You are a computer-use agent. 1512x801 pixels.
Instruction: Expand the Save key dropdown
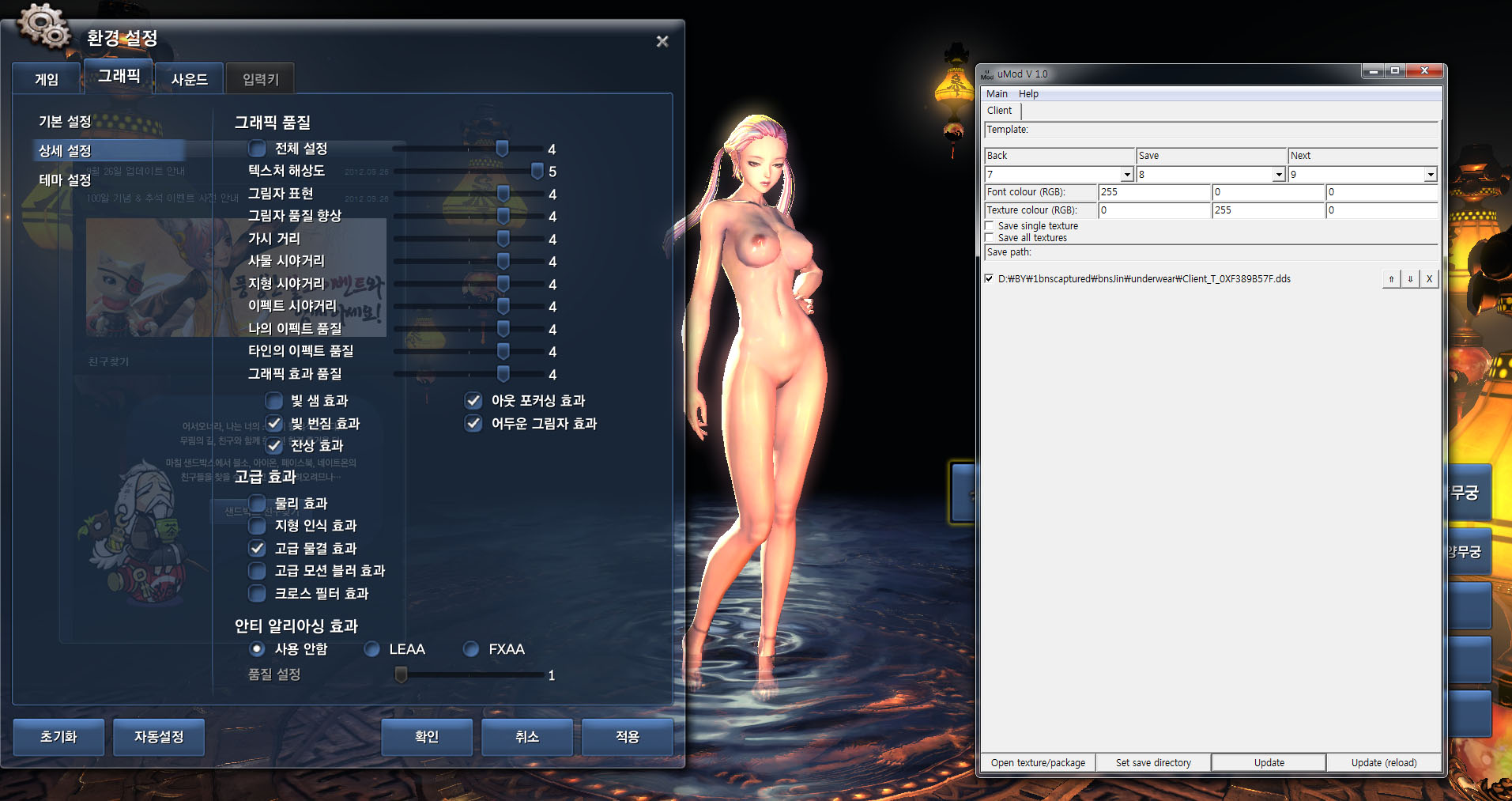click(x=1279, y=175)
